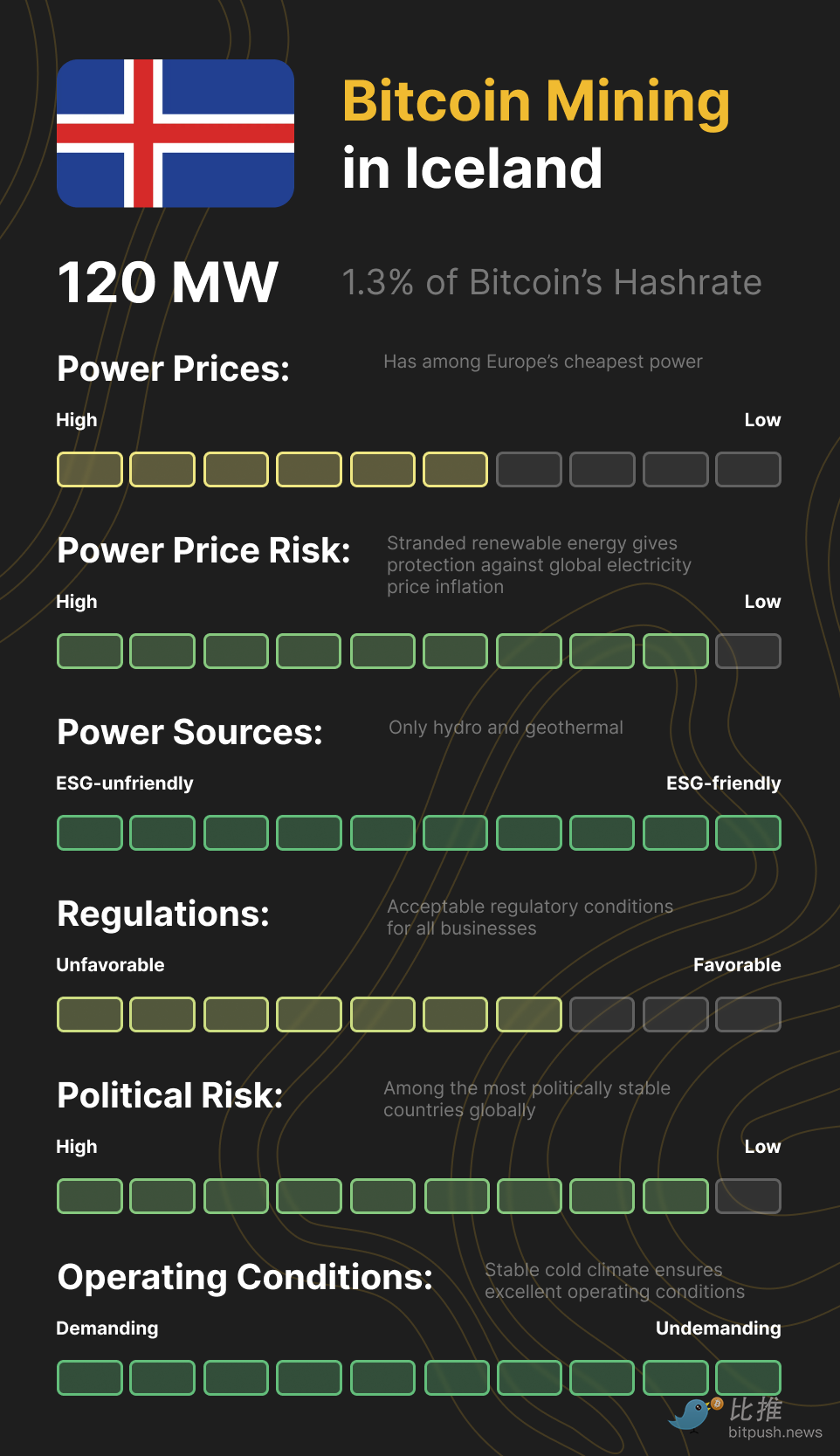Screen dimensions: 840x1456
Task: Click the Iceland flag image
Action: (176, 134)
